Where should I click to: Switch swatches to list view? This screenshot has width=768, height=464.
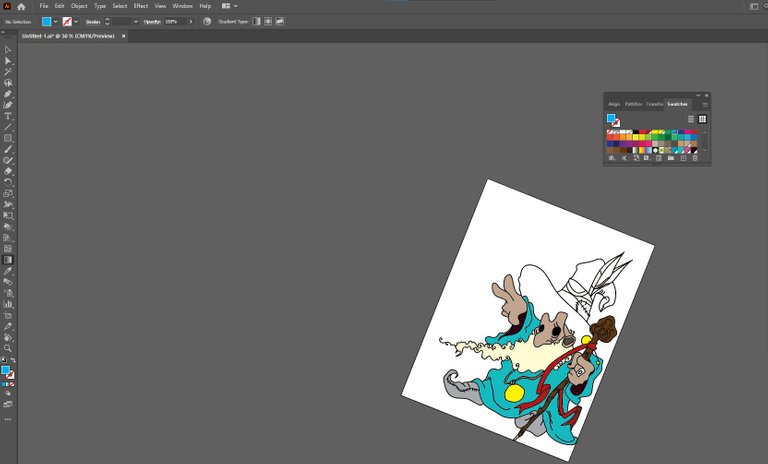point(691,119)
